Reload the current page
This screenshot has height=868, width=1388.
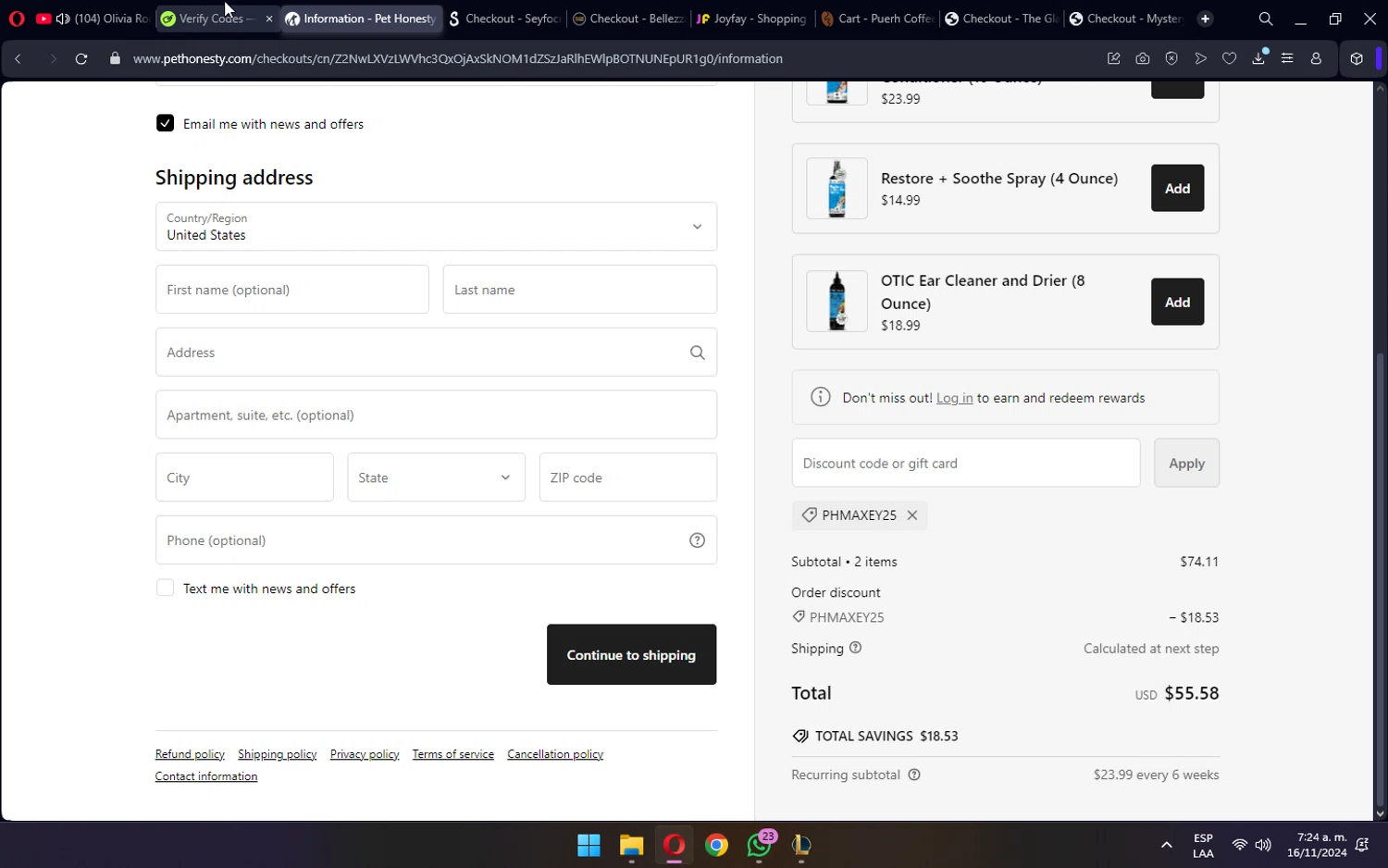(x=81, y=58)
